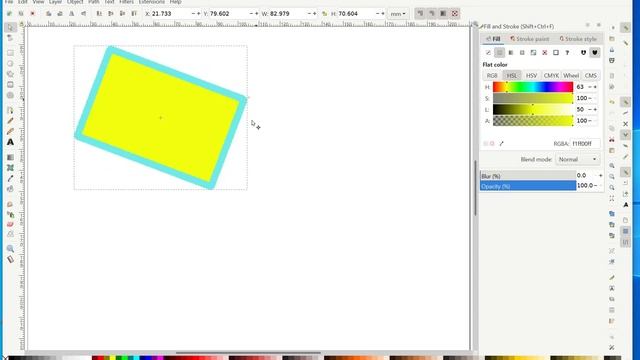
Task: Switch to HSL color mode
Action: [512, 76]
